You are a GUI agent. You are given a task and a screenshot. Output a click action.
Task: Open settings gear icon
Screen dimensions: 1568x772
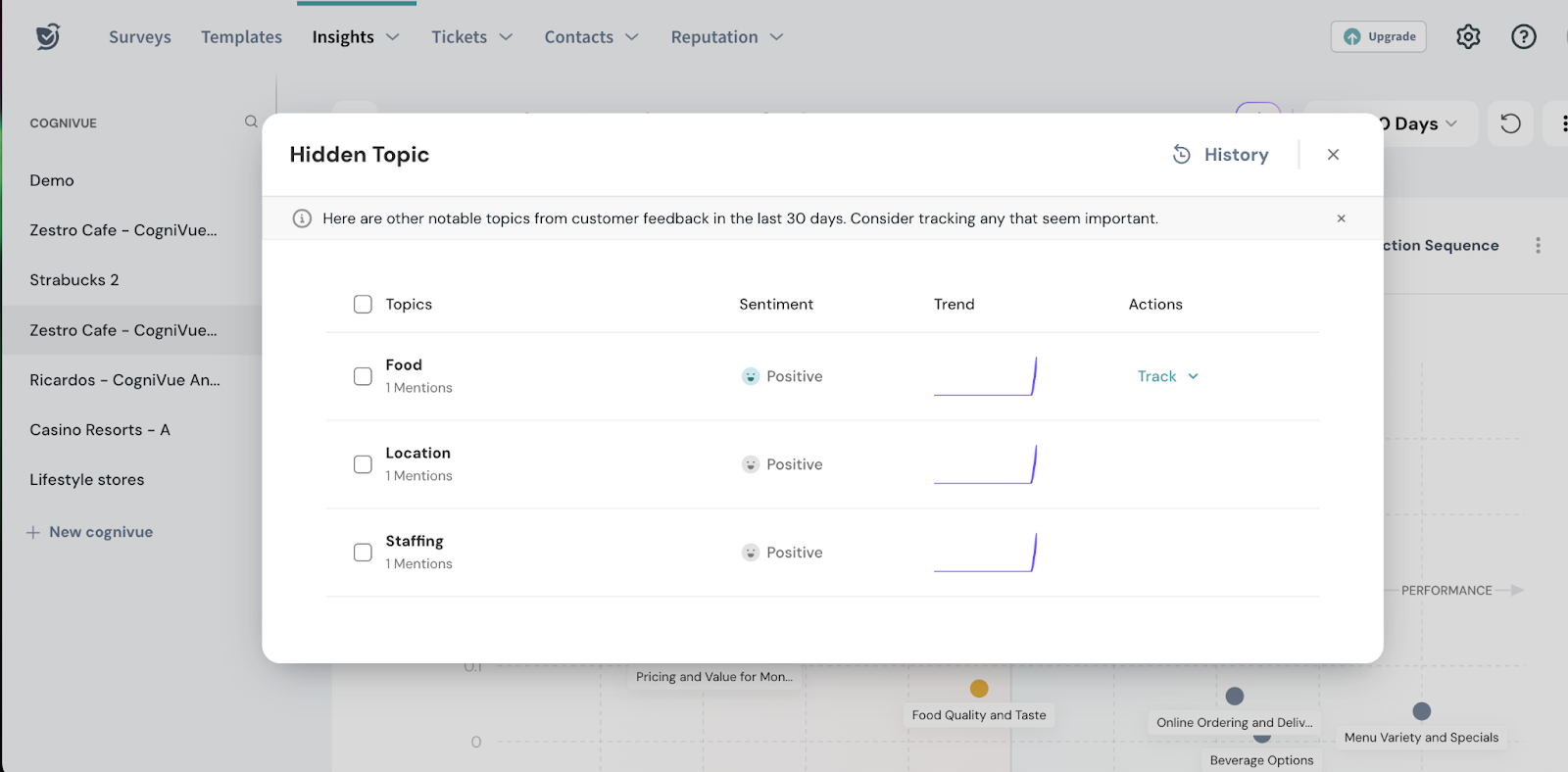[x=1467, y=37]
